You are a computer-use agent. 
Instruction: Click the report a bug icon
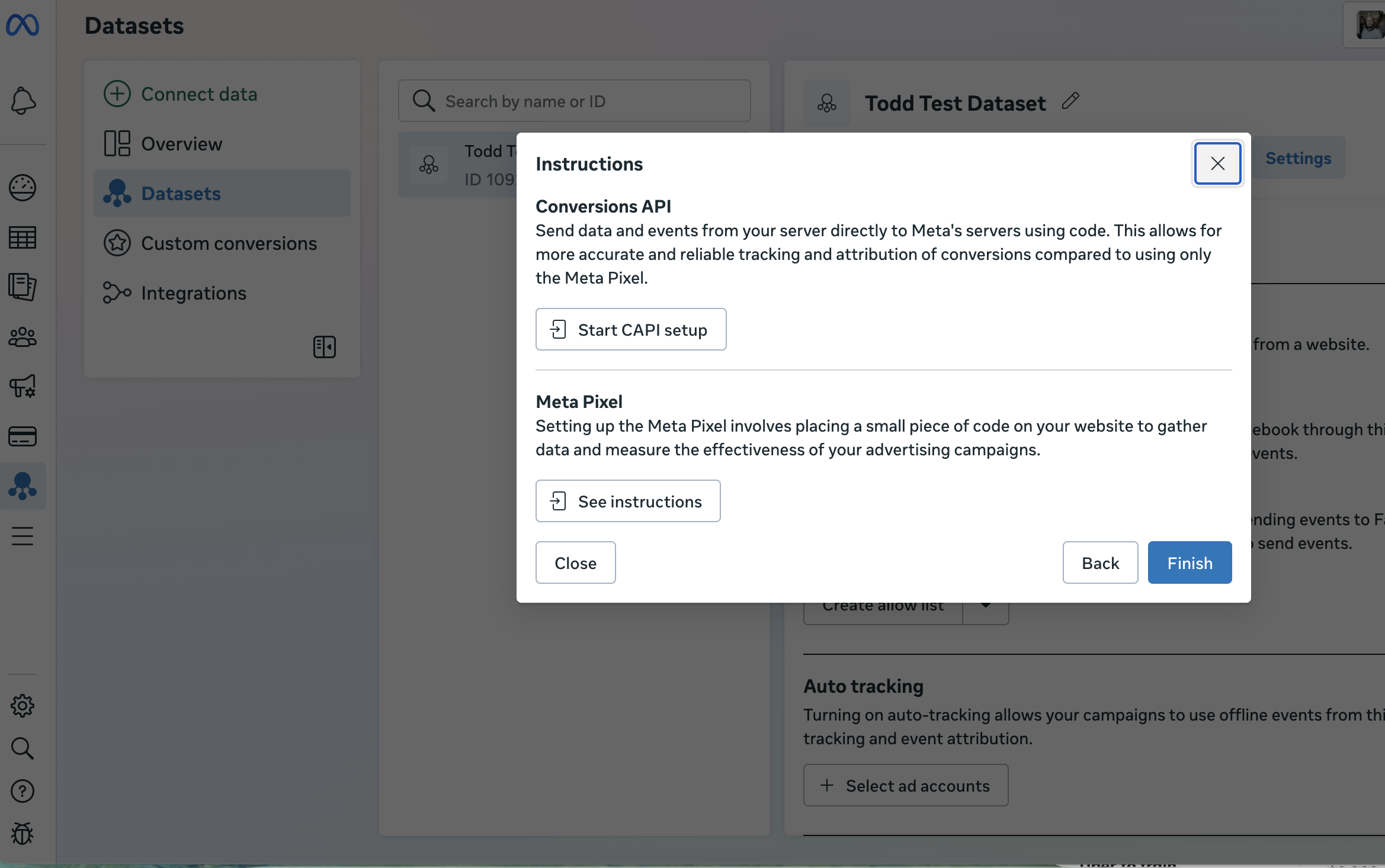pyautogui.click(x=23, y=834)
